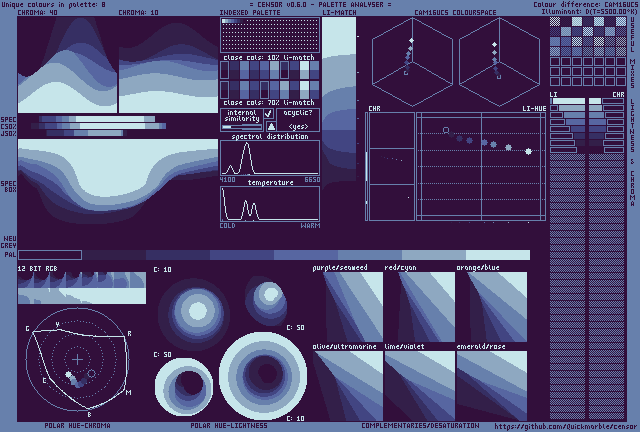640x432 pixels.
Task: Click the 'CAM16UCS COLOURSPACE' heading
Action: (x=455, y=13)
